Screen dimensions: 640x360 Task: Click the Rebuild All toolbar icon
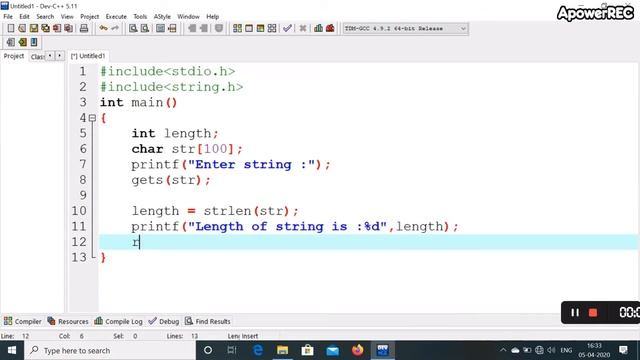pyautogui.click(x=272, y=28)
